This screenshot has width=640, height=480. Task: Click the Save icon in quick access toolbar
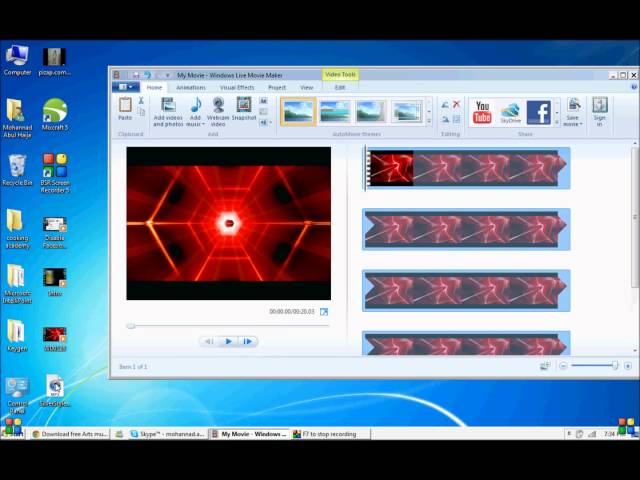point(136,75)
